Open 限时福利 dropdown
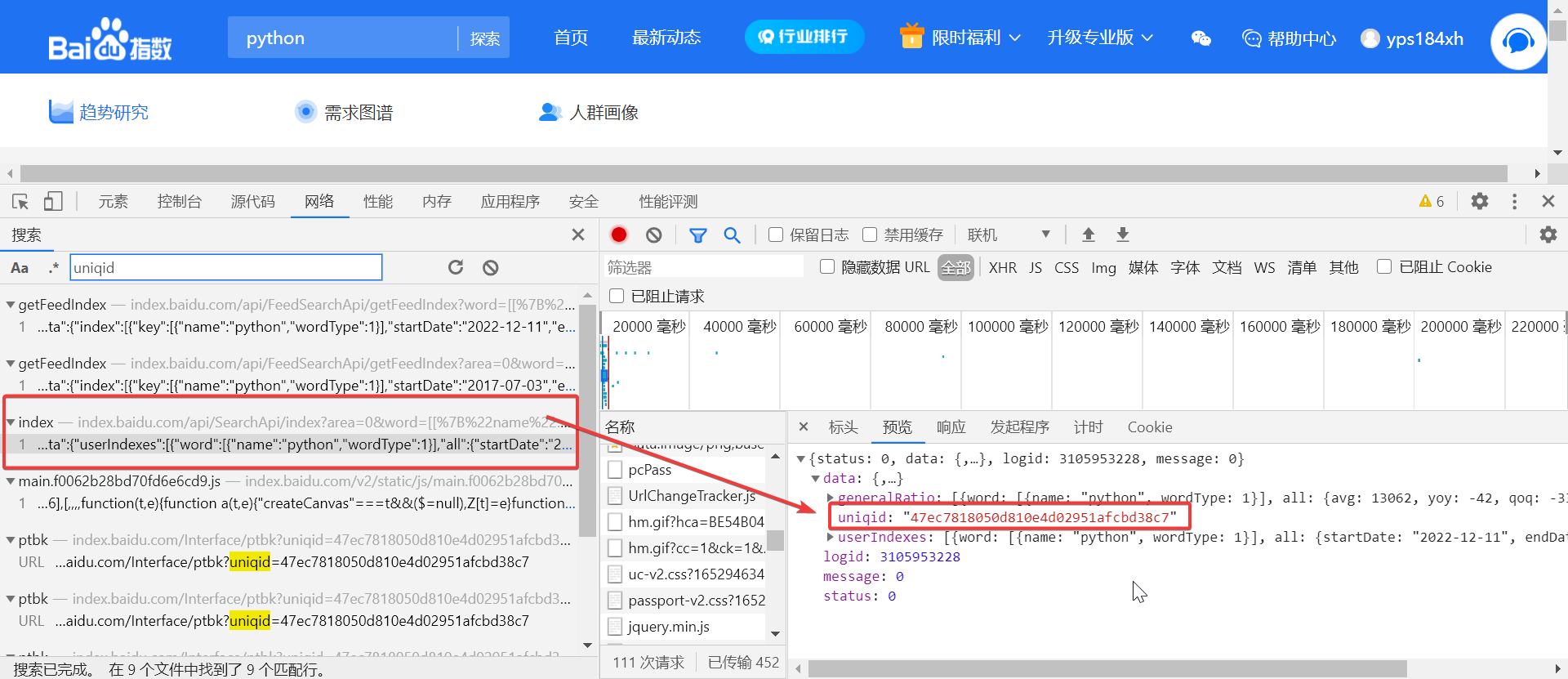Image resolution: width=1568 pixels, height=679 pixels. [960, 38]
